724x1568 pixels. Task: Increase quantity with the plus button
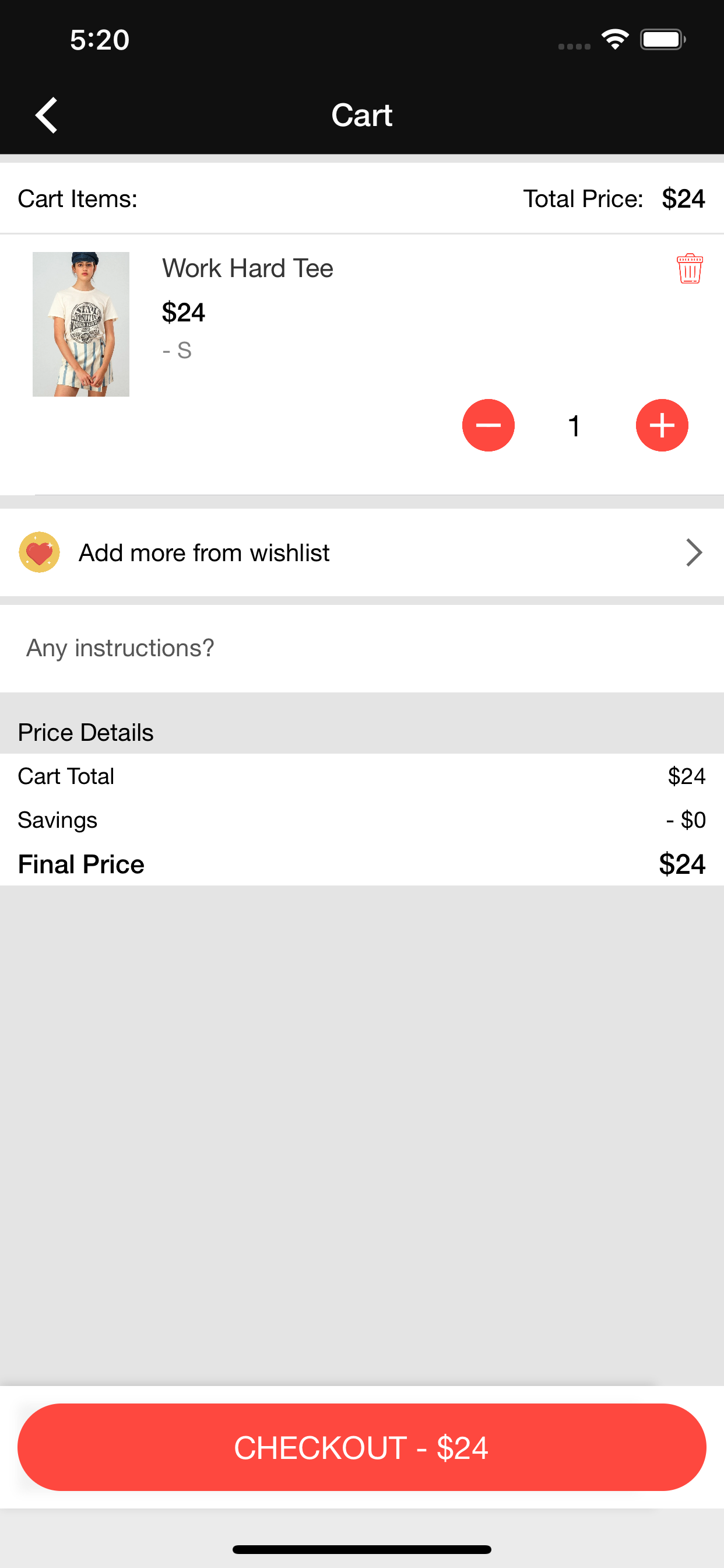click(x=662, y=425)
